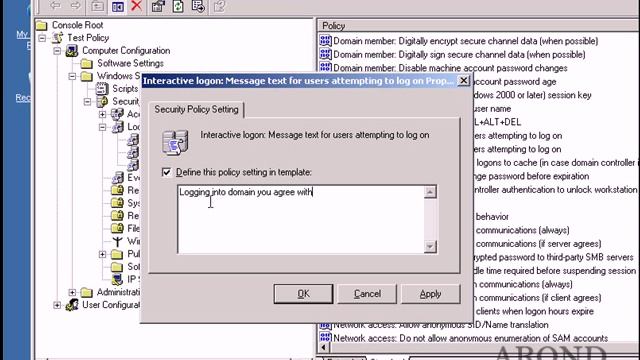Click icon of Do not allow anonymous enumeration policy
The height and width of the screenshot is (360, 640).
click(325, 338)
